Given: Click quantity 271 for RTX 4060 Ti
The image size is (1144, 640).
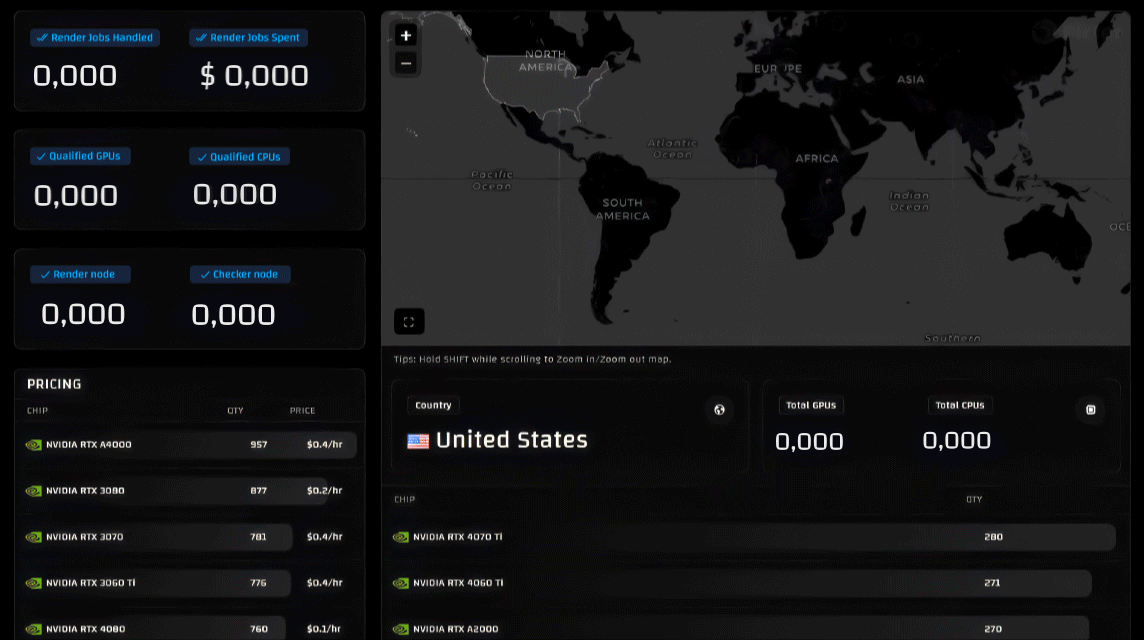Looking at the screenshot, I should [x=992, y=582].
